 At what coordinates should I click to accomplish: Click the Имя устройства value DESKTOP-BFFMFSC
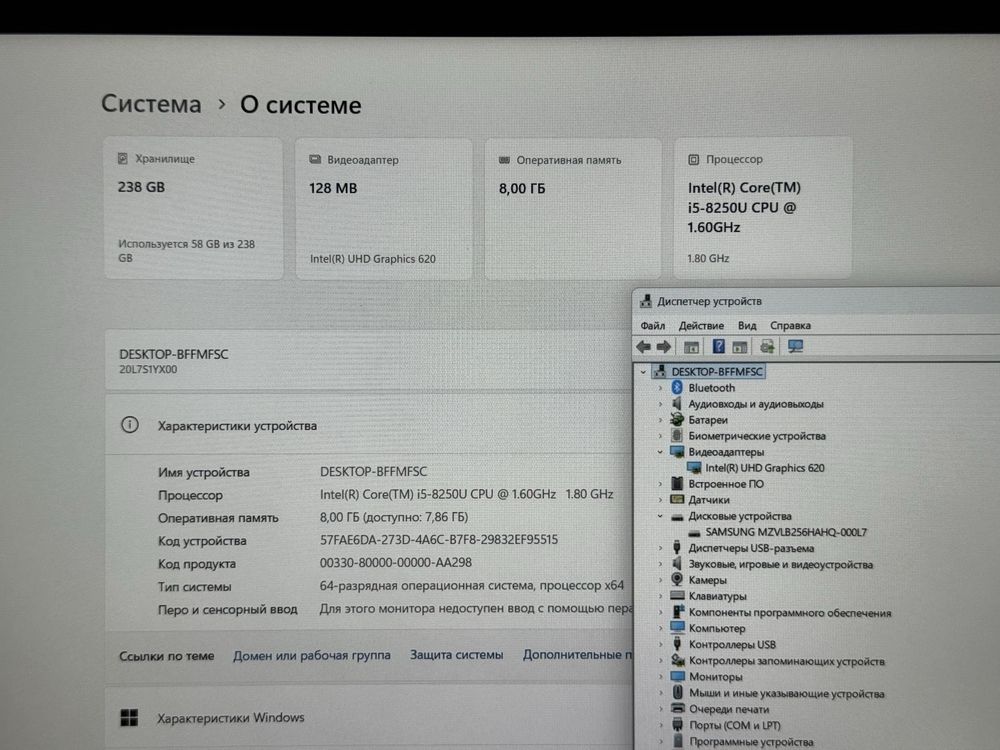coord(373,472)
